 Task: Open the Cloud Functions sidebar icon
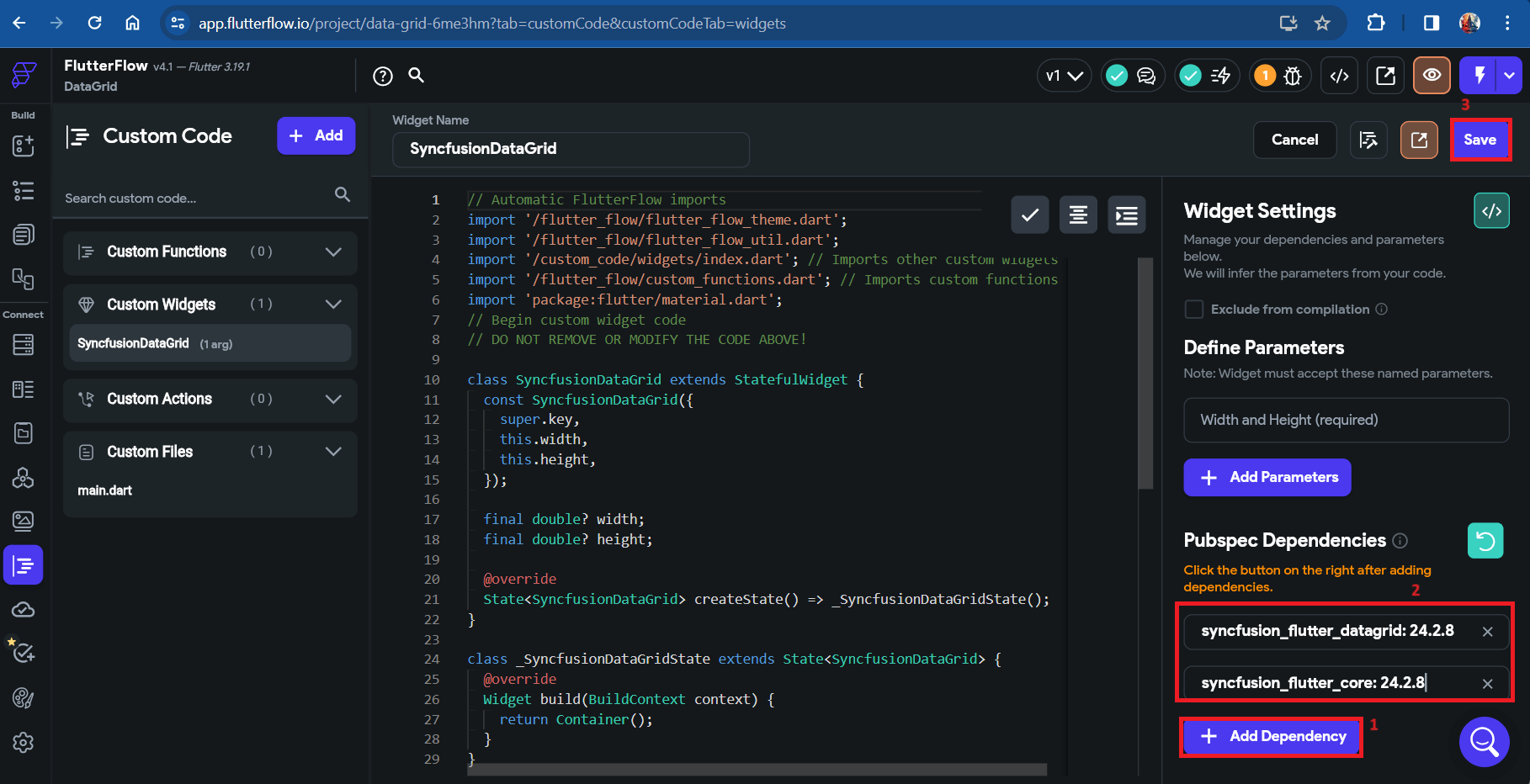coord(24,610)
